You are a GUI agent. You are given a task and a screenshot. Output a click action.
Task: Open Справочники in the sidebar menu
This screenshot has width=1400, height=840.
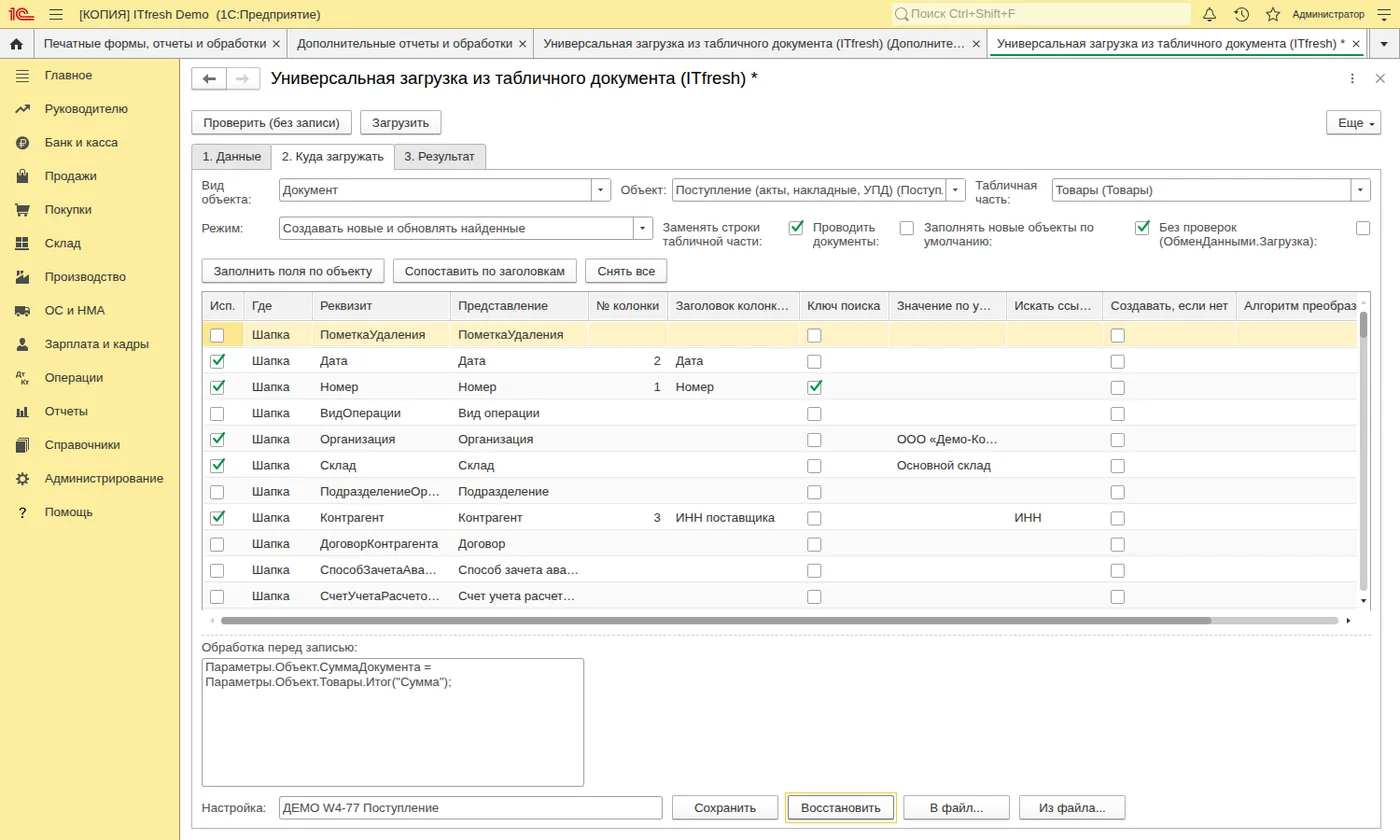[x=82, y=445]
